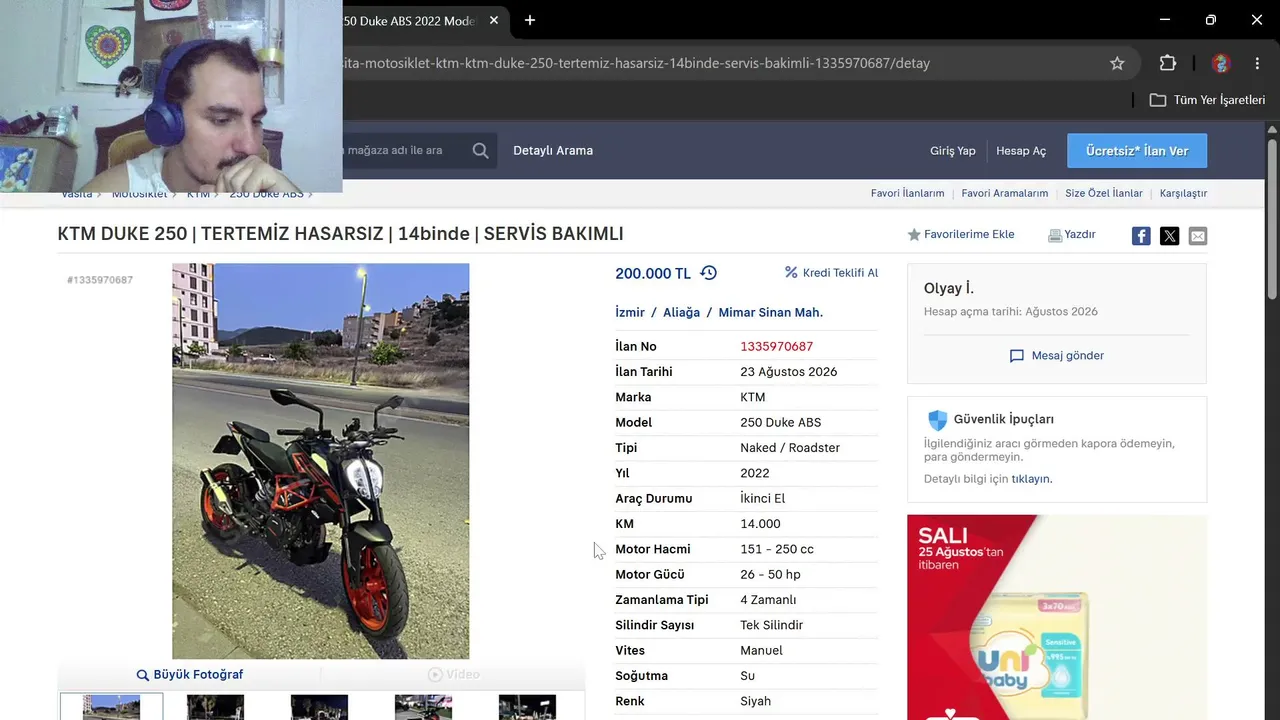Click the Uni Baby advertisement banner
This screenshot has height=720, width=1280.
[1057, 617]
